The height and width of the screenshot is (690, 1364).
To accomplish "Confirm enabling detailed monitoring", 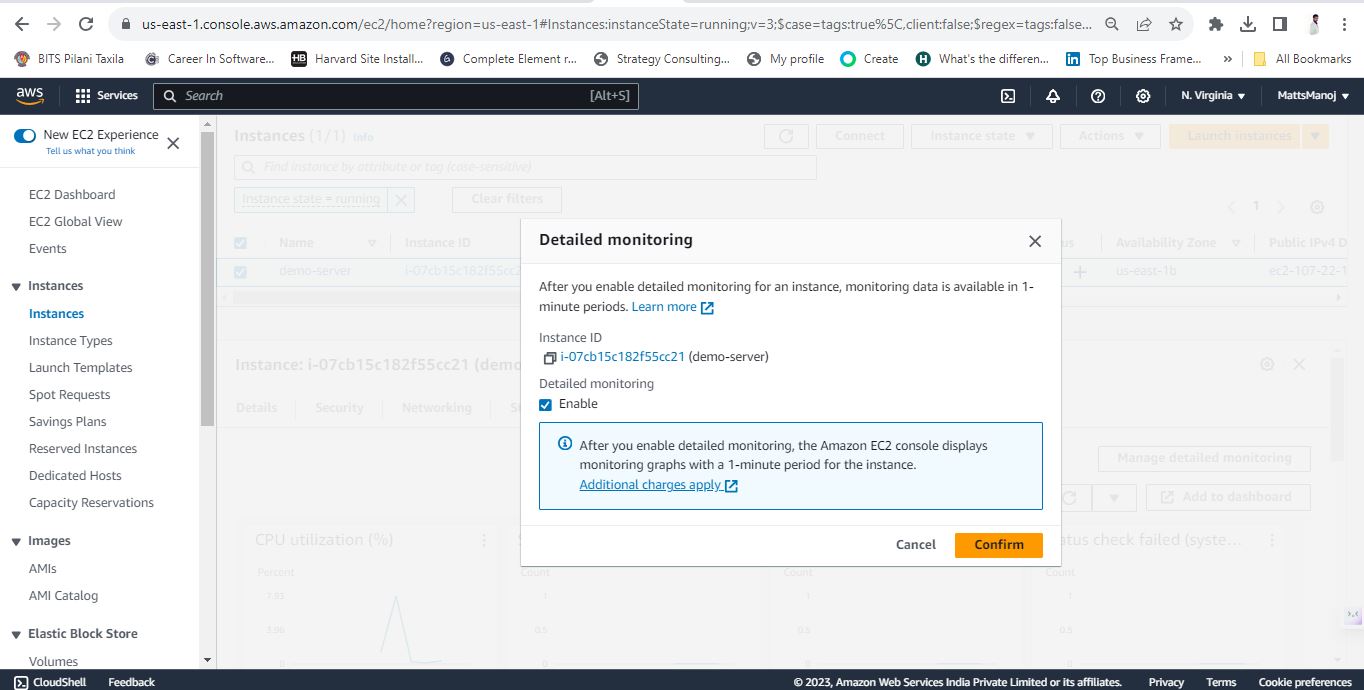I will click(999, 545).
